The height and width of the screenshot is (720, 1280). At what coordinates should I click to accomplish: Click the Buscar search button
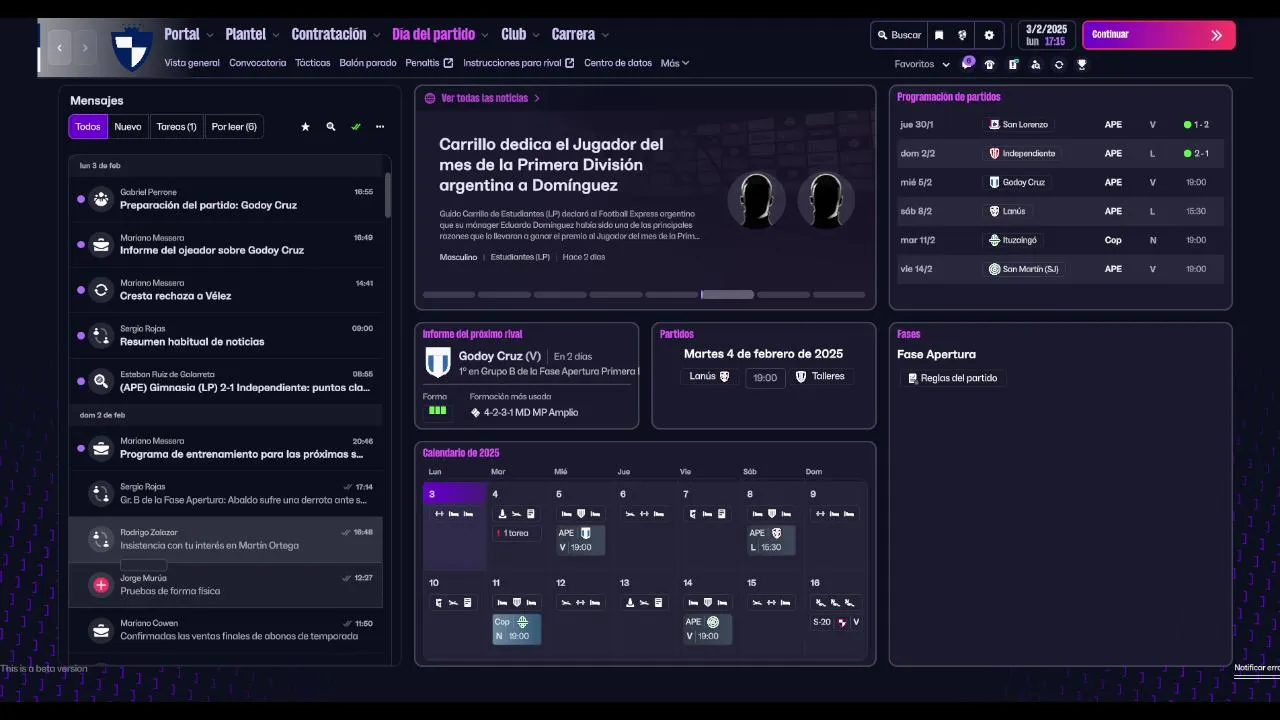pos(899,35)
